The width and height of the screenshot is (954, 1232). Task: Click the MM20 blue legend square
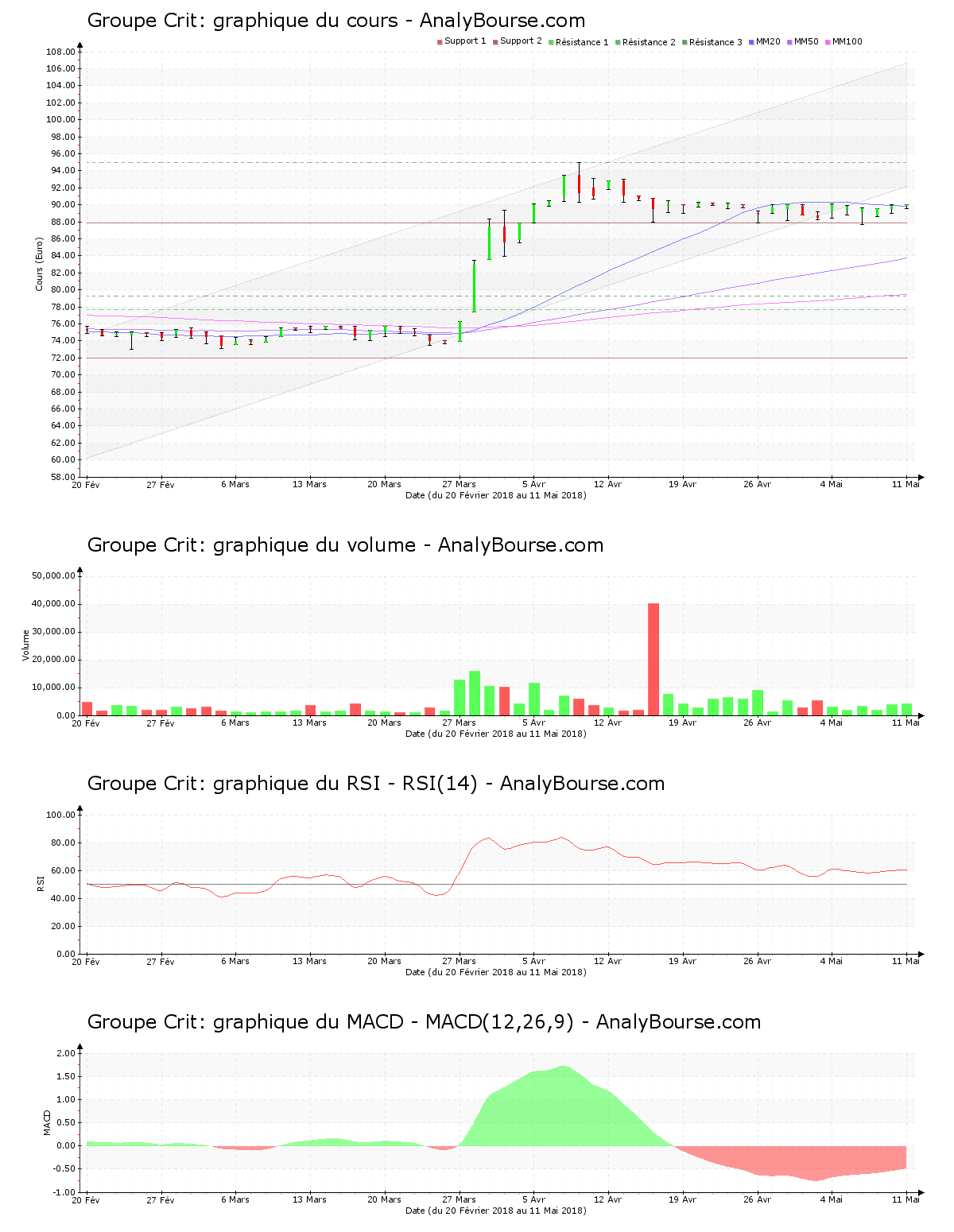(x=751, y=42)
